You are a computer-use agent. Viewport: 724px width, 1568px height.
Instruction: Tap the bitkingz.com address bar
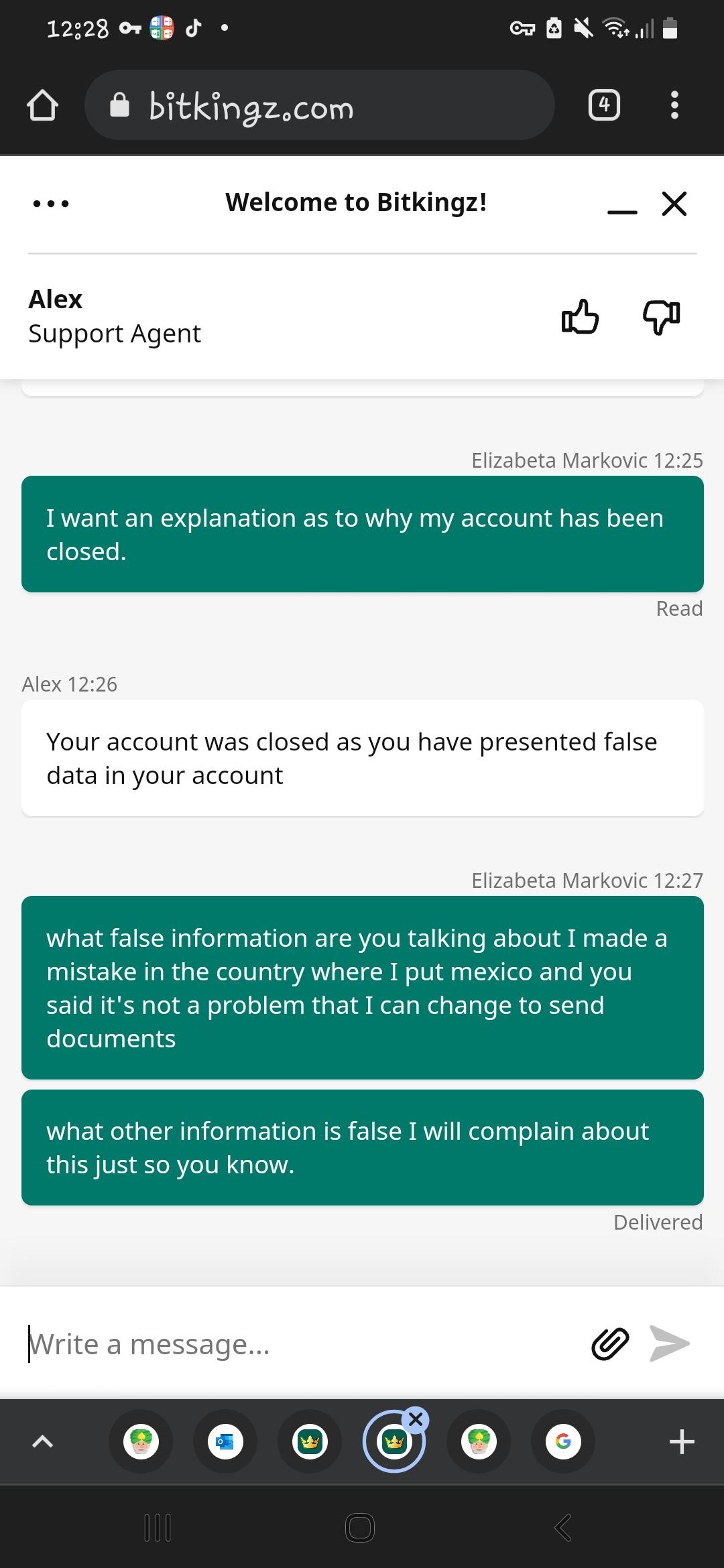319,106
